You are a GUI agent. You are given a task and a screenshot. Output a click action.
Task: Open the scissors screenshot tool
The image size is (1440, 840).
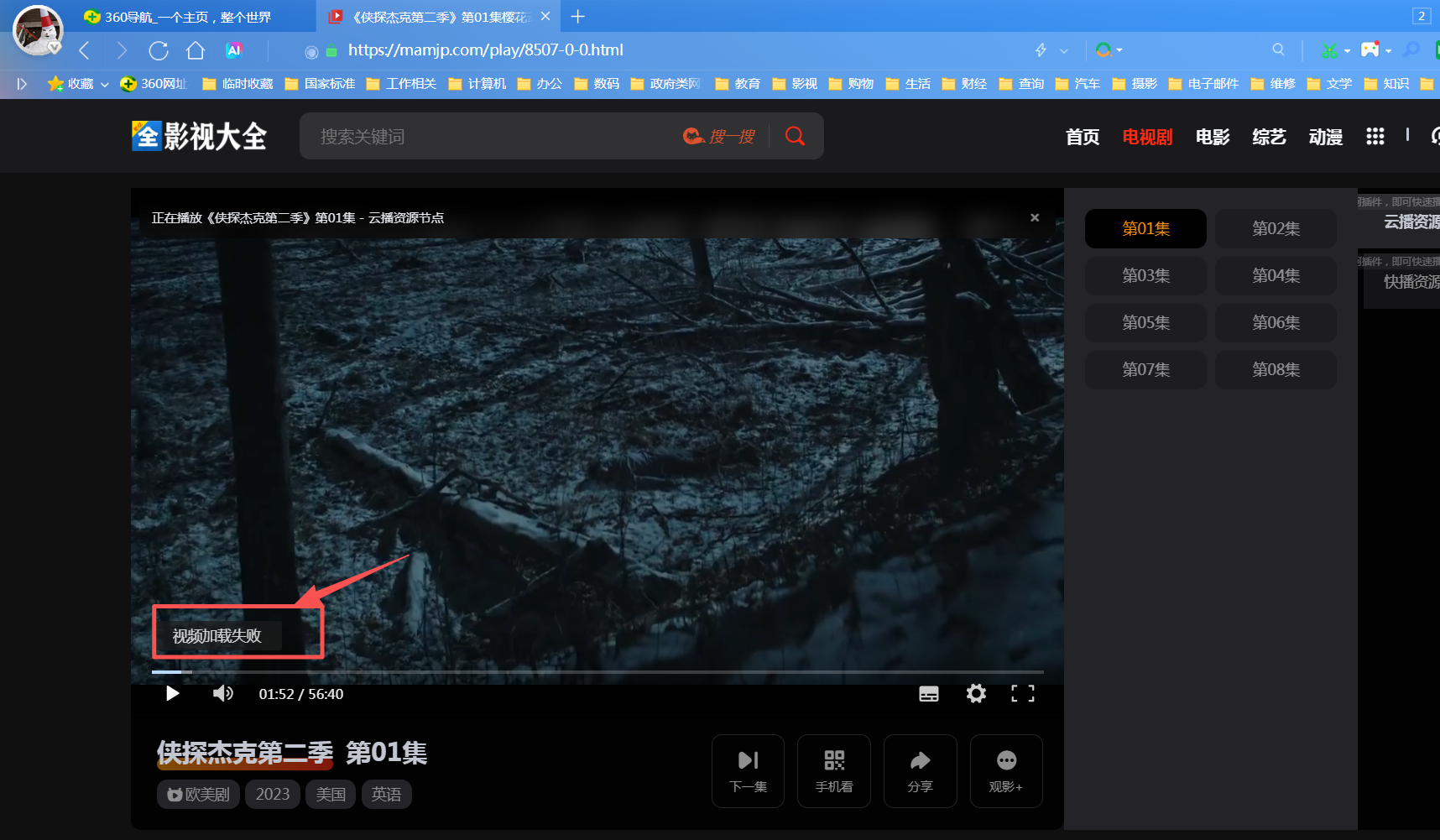point(1329,50)
